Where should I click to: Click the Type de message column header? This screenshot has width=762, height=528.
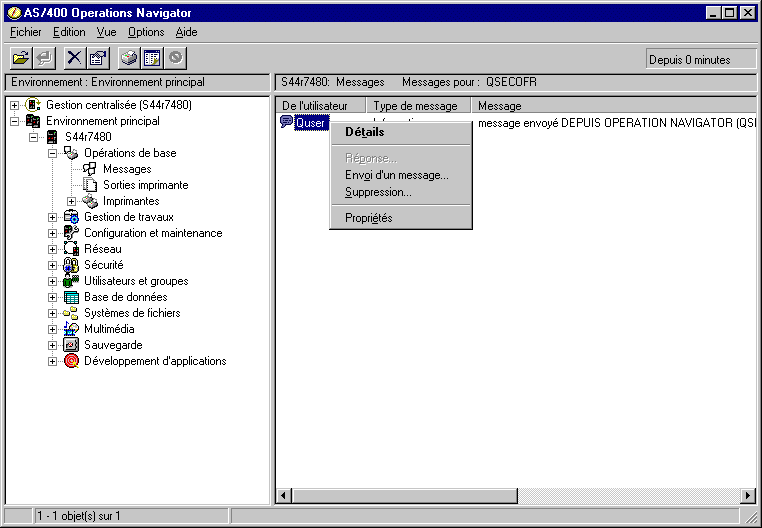pos(418,106)
